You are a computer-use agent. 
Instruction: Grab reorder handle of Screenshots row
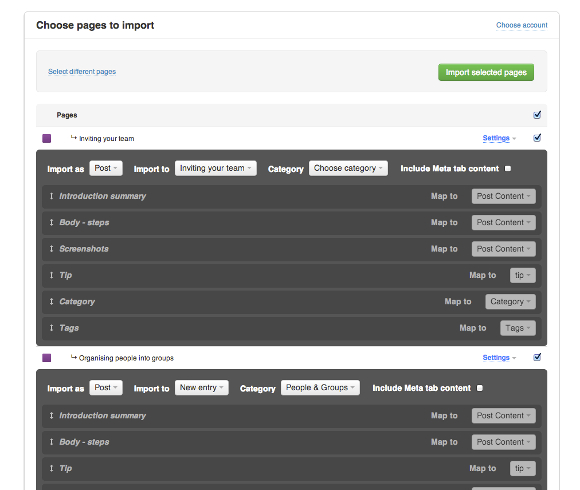point(51,249)
